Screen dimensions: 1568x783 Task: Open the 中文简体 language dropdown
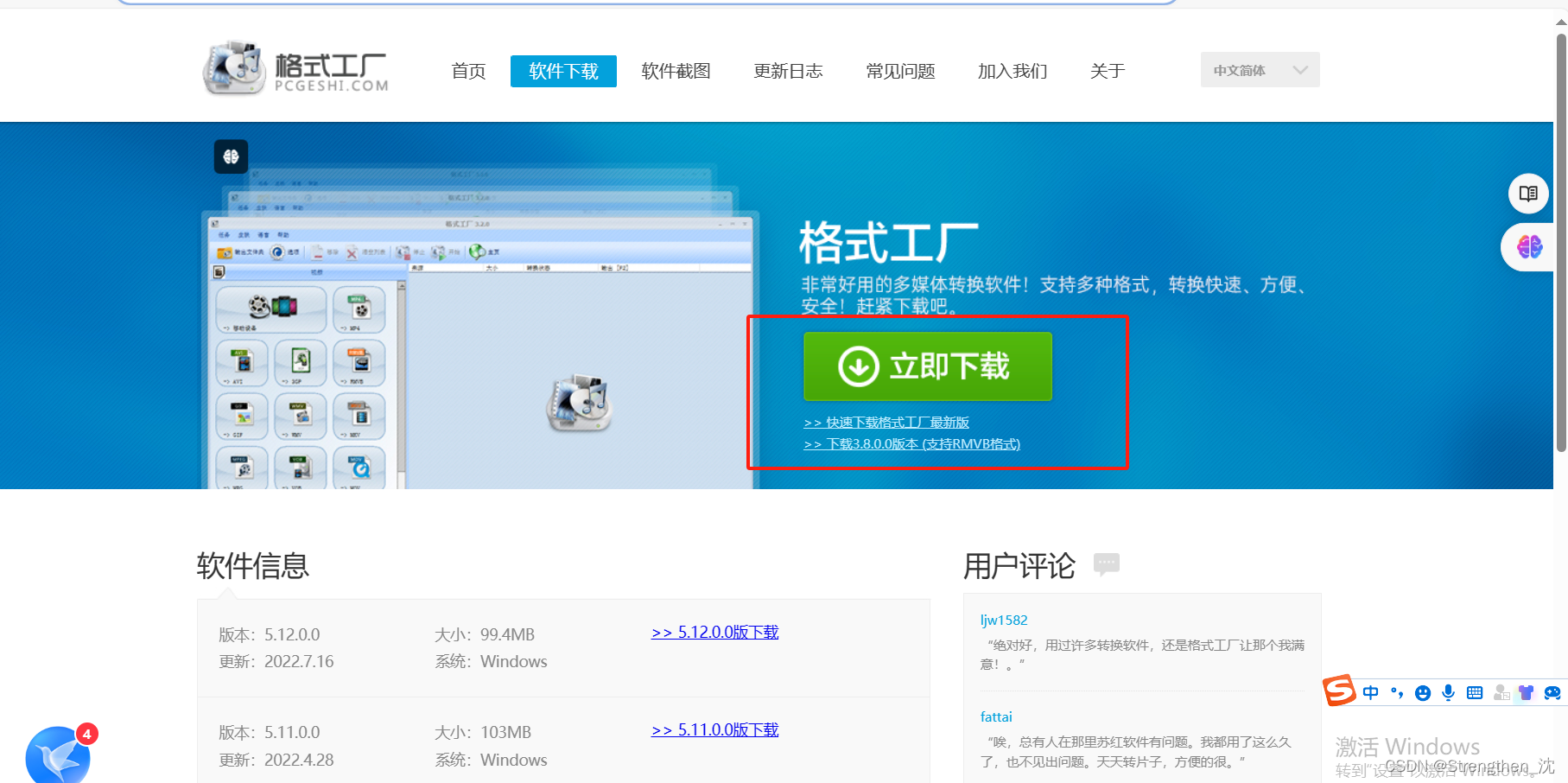click(1260, 70)
